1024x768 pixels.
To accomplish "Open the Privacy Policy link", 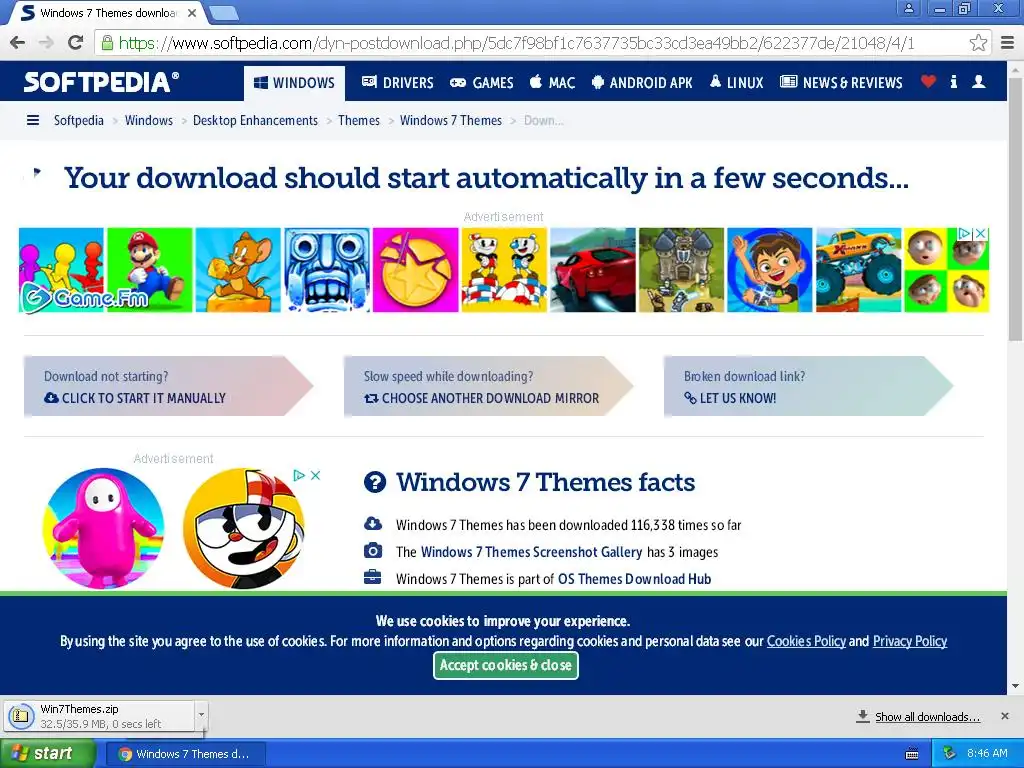I will 910,641.
